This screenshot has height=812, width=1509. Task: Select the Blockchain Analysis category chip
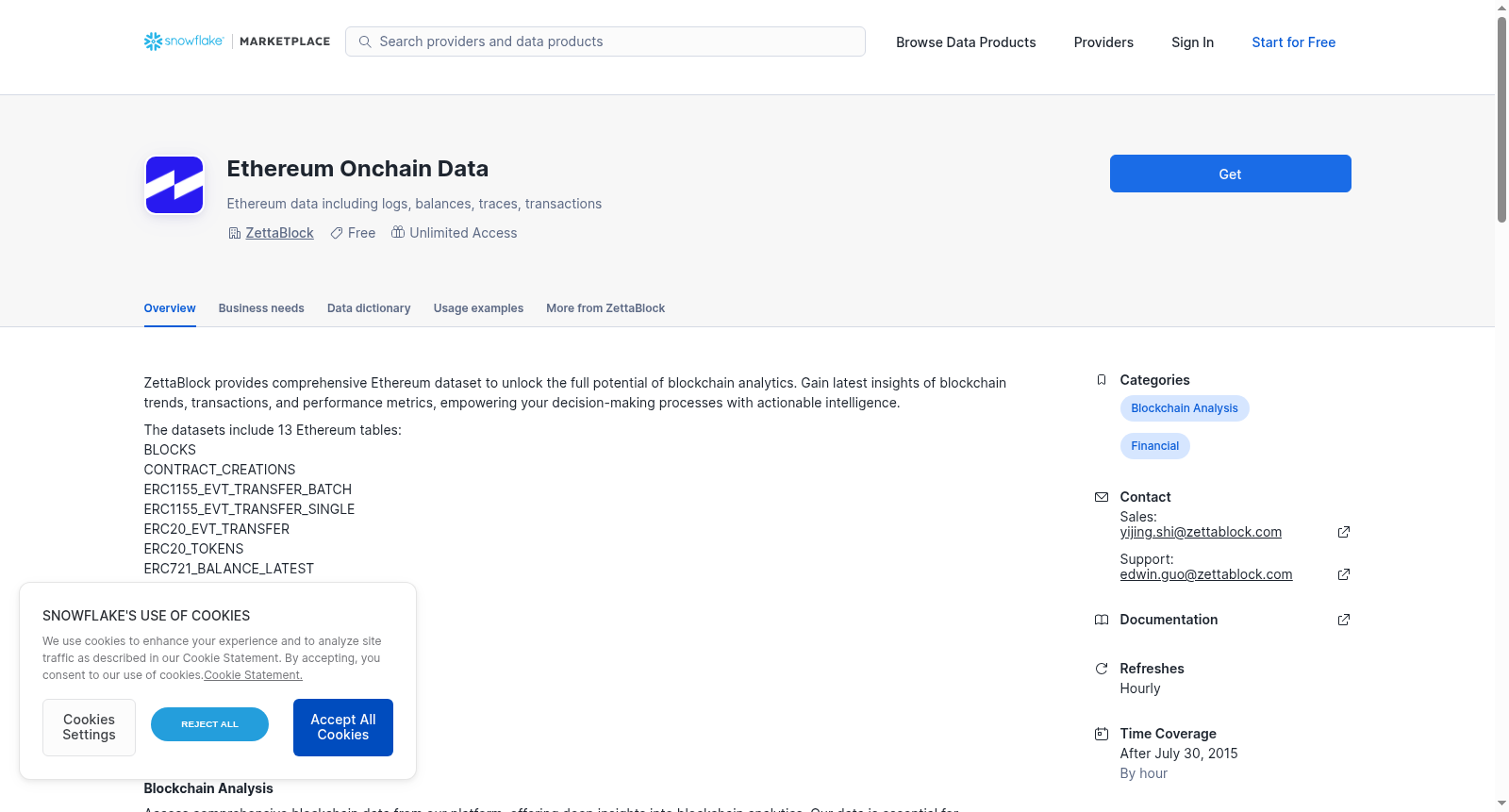pos(1185,408)
